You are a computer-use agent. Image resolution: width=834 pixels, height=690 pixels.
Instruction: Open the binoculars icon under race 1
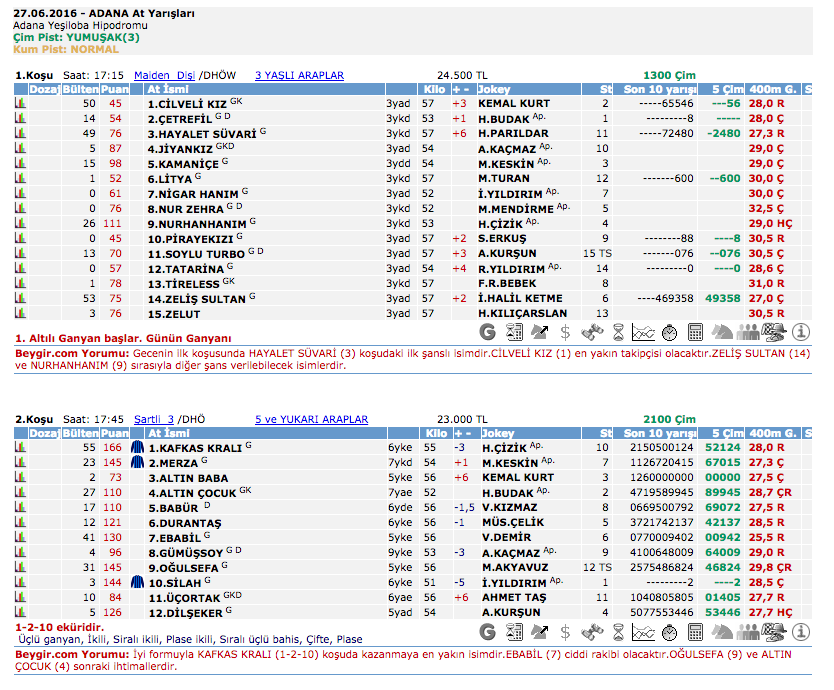(x=593, y=331)
